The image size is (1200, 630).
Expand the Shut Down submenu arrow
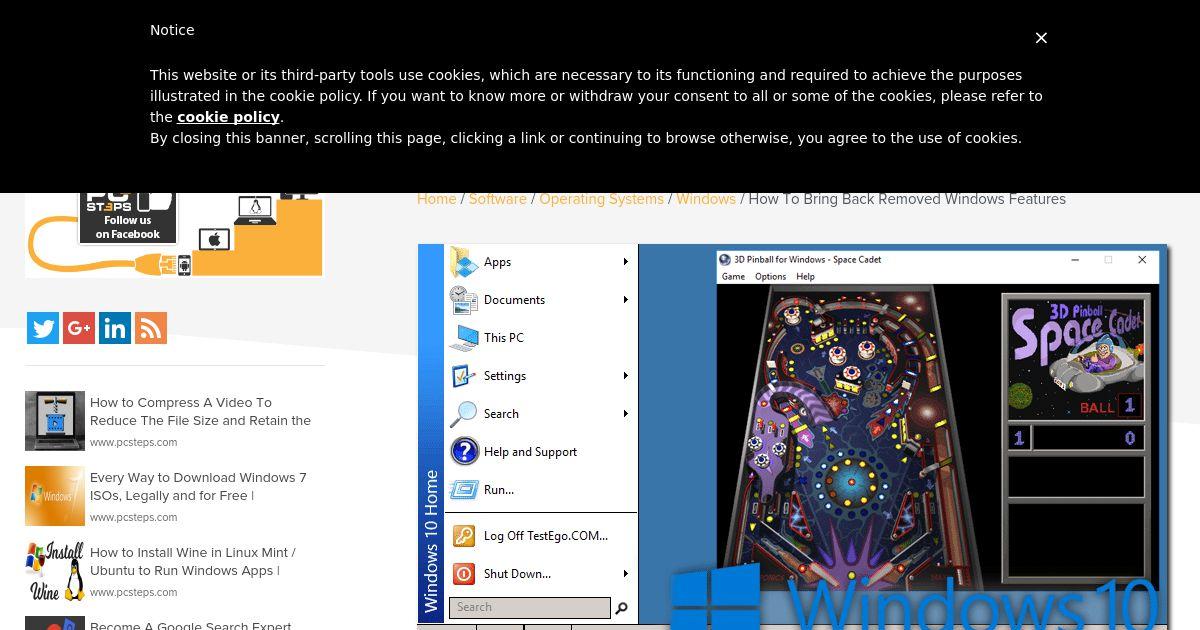point(626,574)
